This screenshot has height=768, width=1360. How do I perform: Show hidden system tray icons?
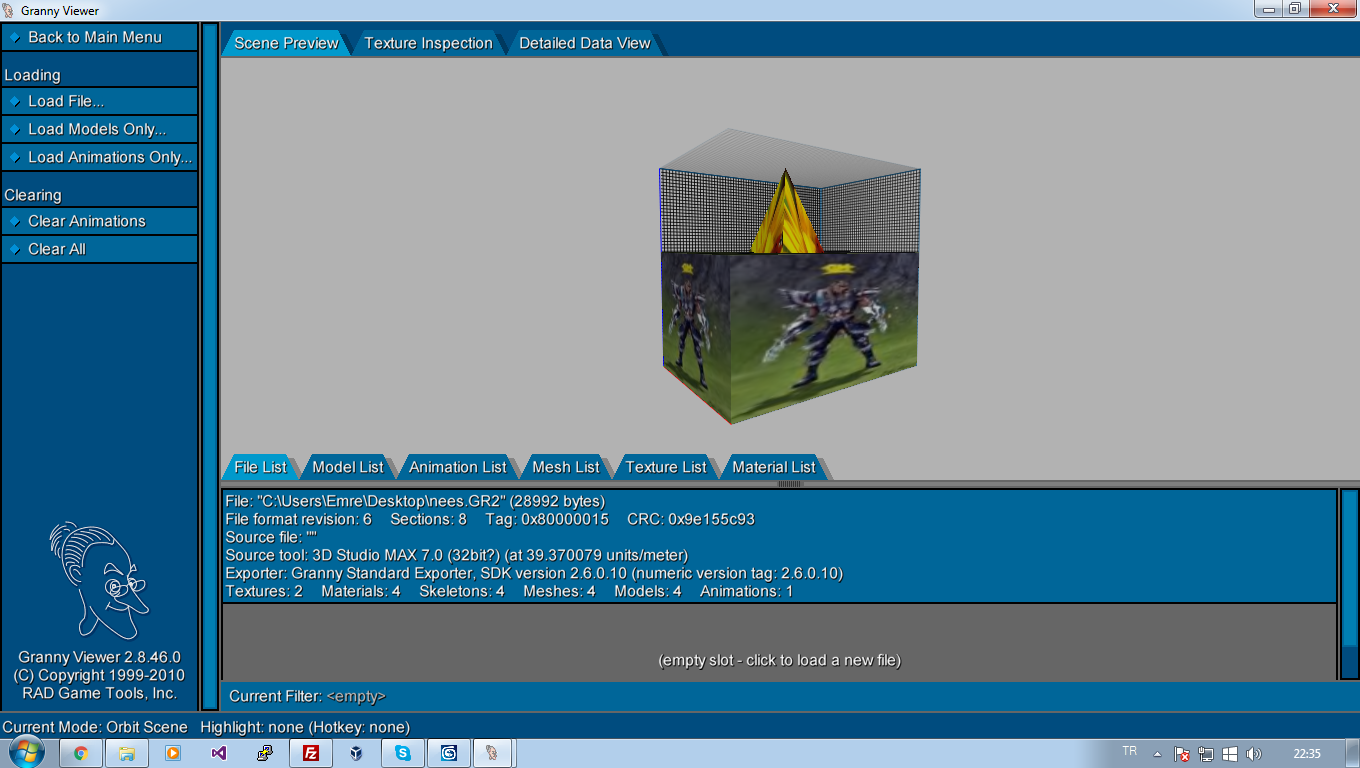tap(1158, 754)
